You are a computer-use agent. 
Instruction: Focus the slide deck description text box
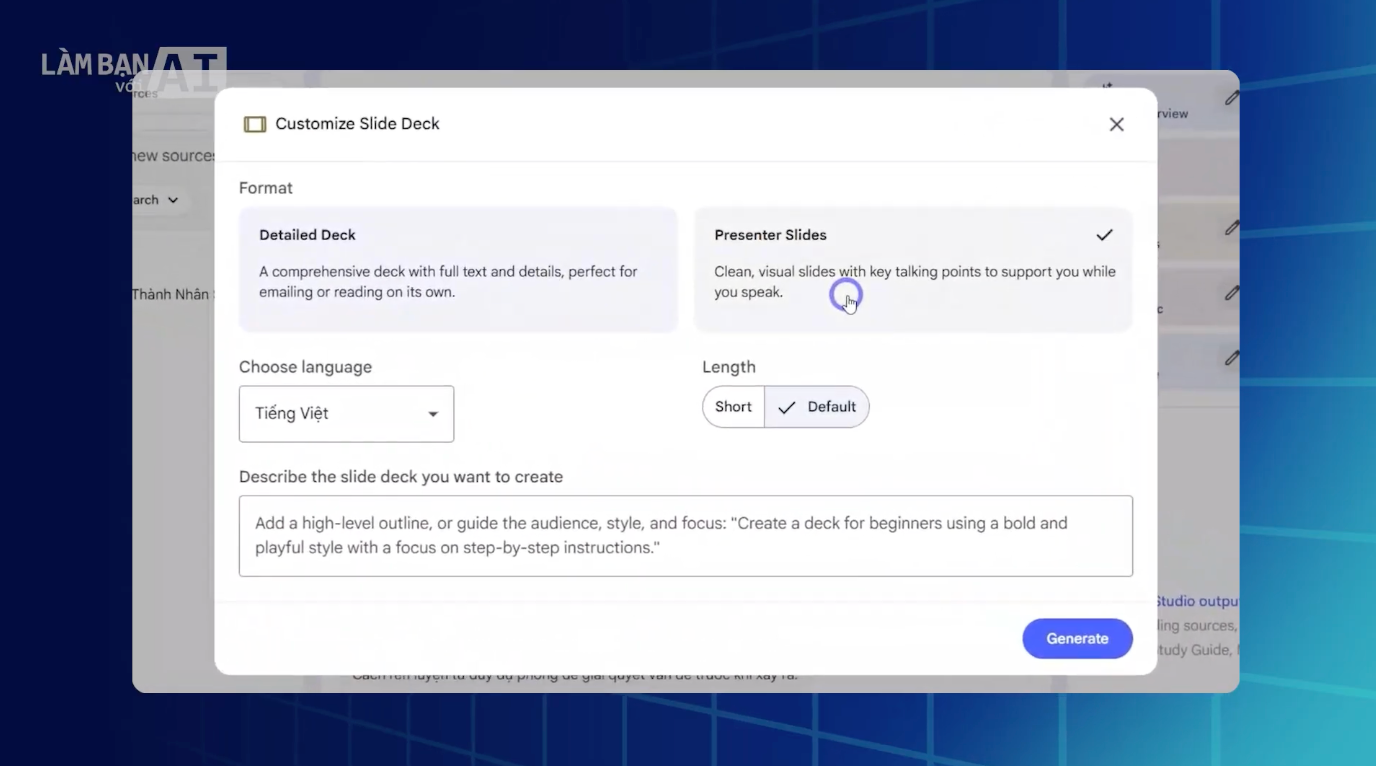pyautogui.click(x=685, y=536)
